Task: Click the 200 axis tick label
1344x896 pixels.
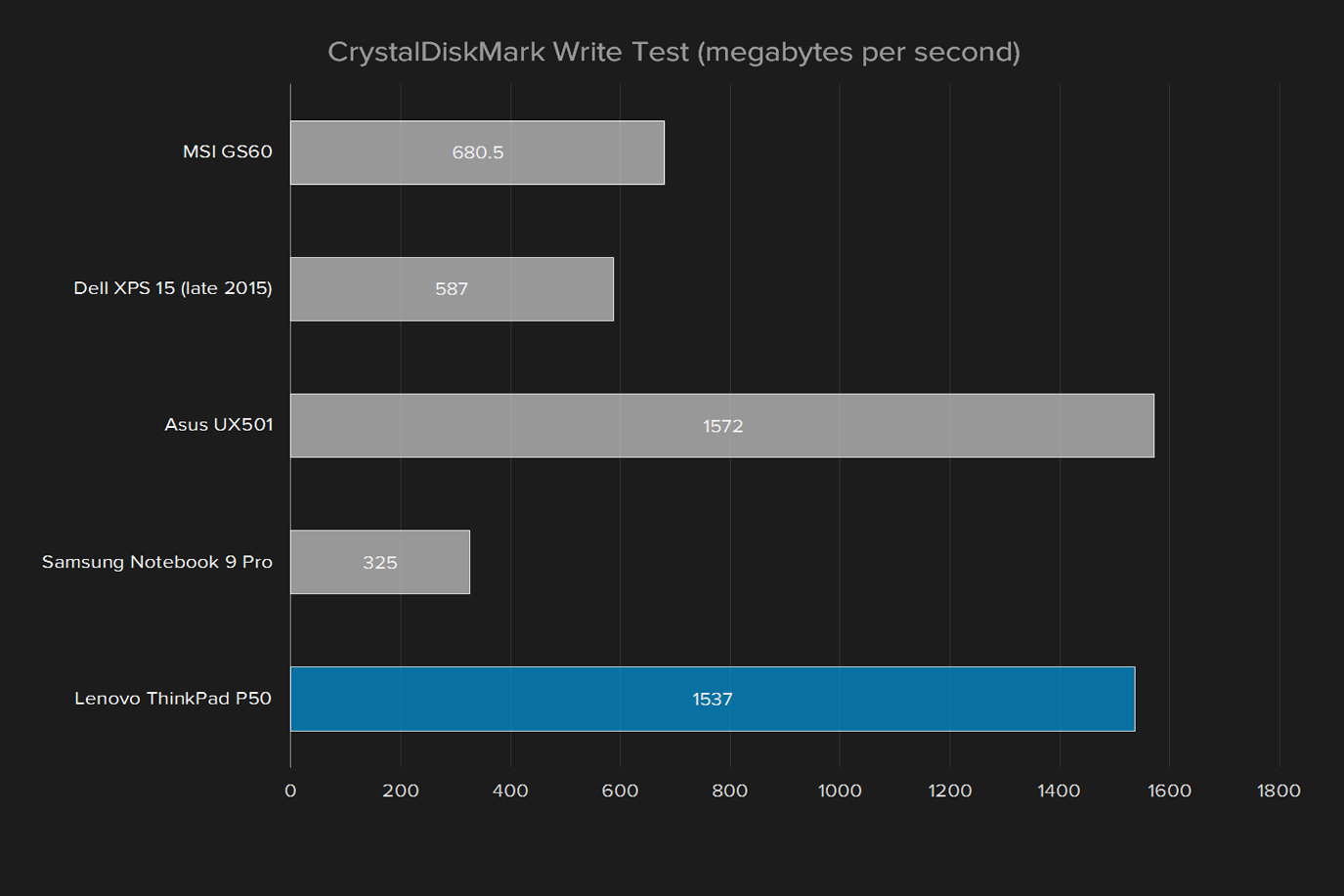Action: [x=401, y=791]
